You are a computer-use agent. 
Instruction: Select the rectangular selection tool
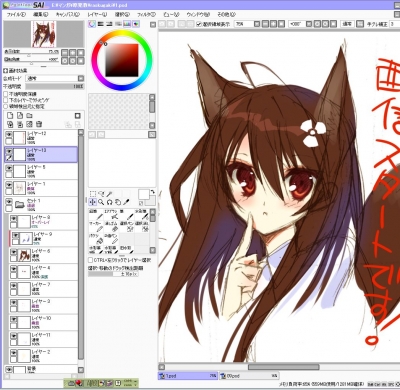93,194
